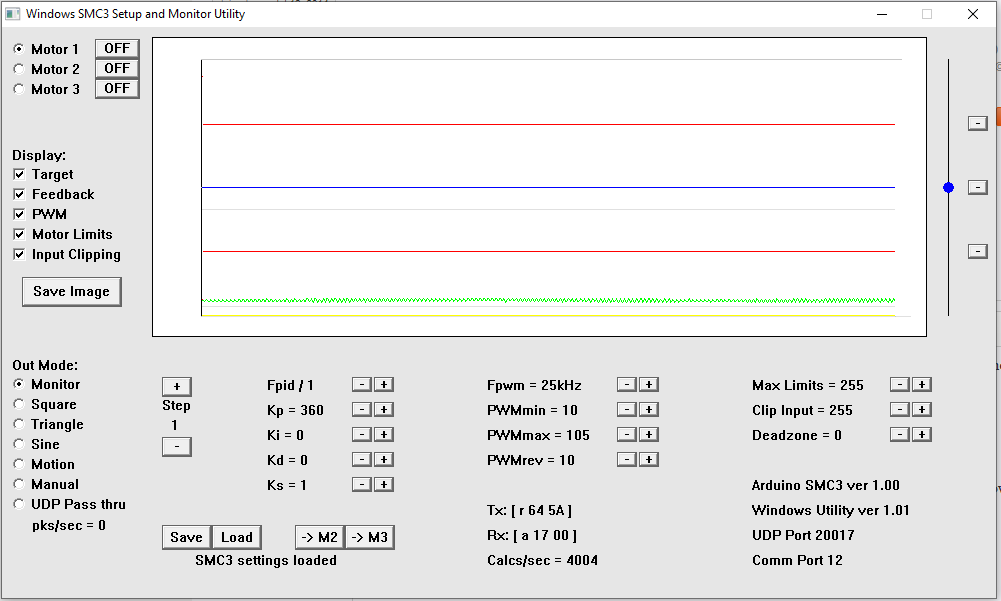Increment the Step value
Screen dimensions: 1001x601
point(176,385)
